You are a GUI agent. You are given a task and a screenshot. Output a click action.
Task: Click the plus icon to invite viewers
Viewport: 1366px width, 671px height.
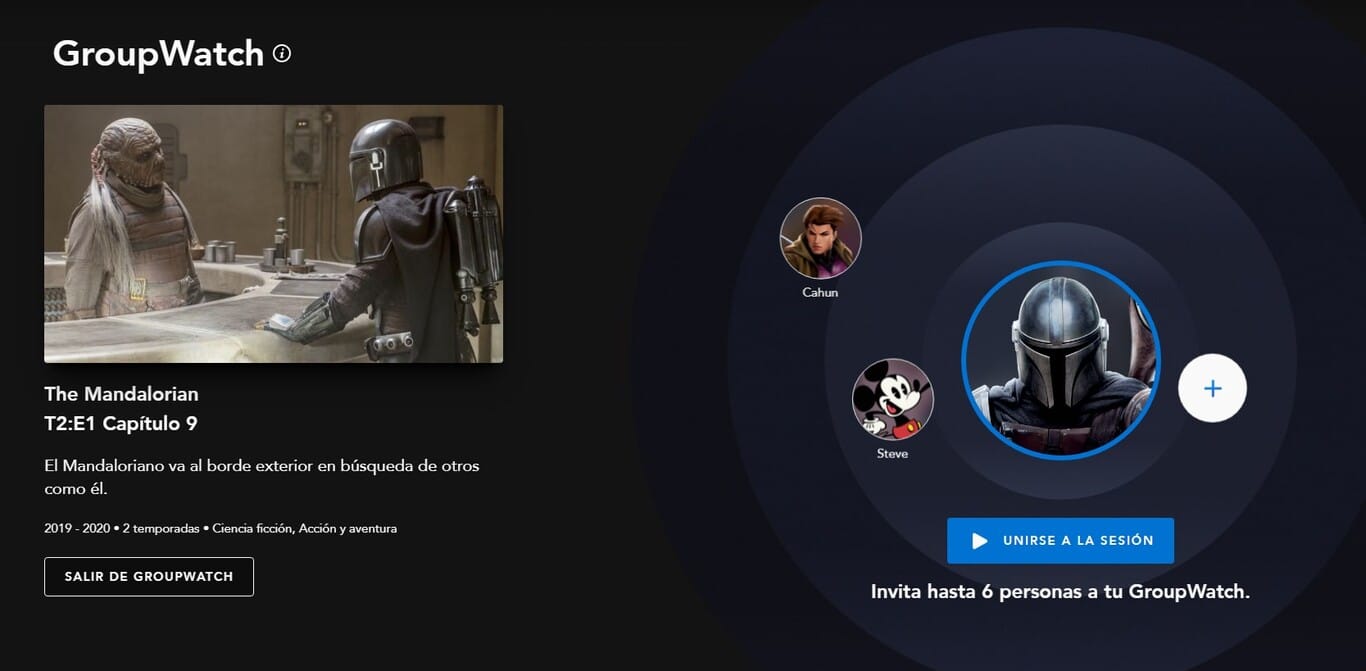(x=1212, y=388)
